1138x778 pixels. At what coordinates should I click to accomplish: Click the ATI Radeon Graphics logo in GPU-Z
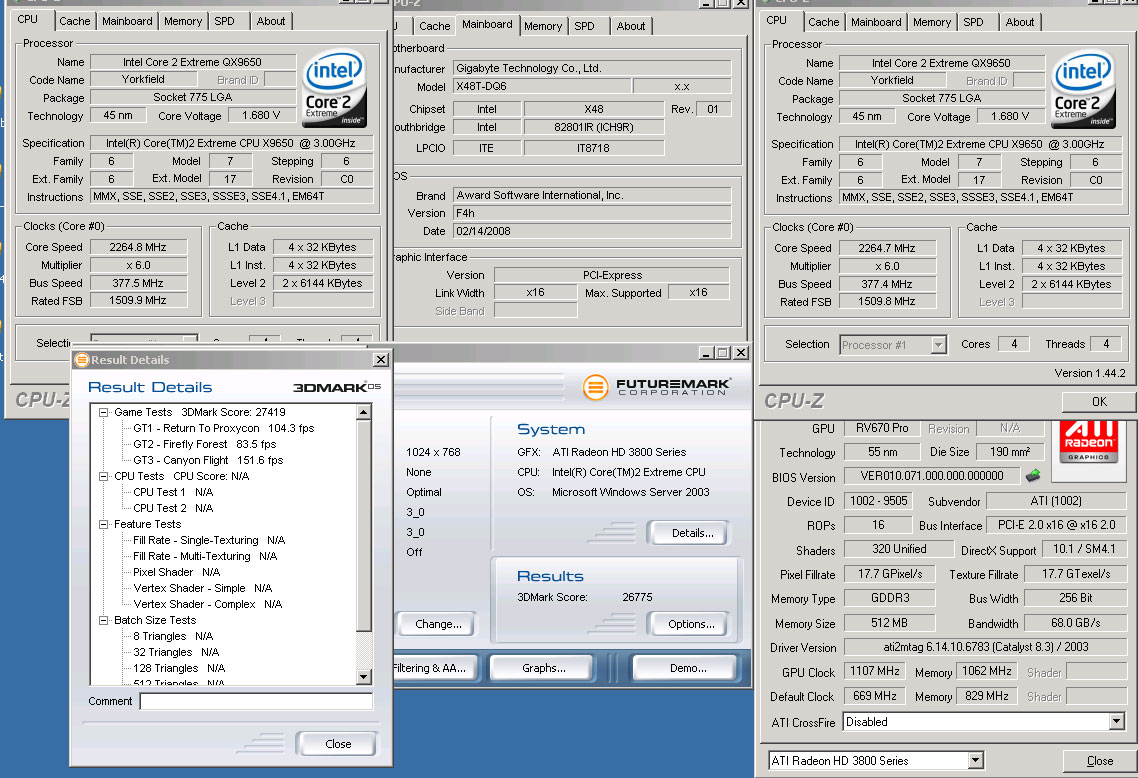point(1088,441)
